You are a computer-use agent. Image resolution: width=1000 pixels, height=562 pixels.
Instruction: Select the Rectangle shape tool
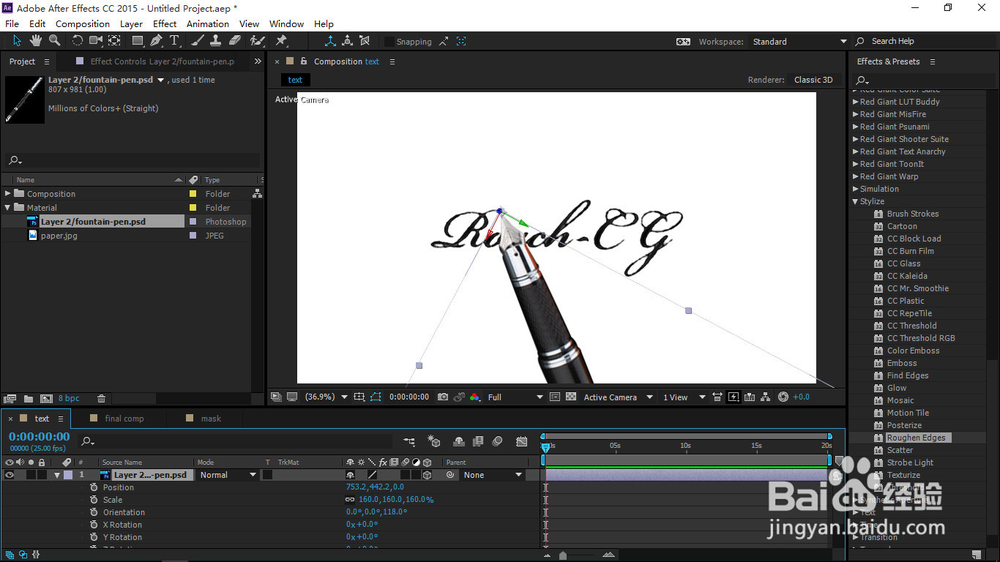pos(137,41)
